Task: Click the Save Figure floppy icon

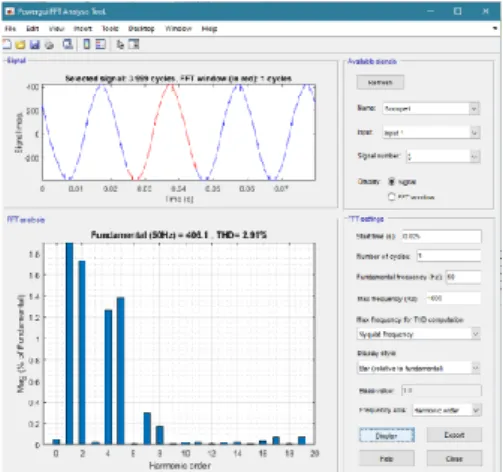Action: (x=35, y=44)
